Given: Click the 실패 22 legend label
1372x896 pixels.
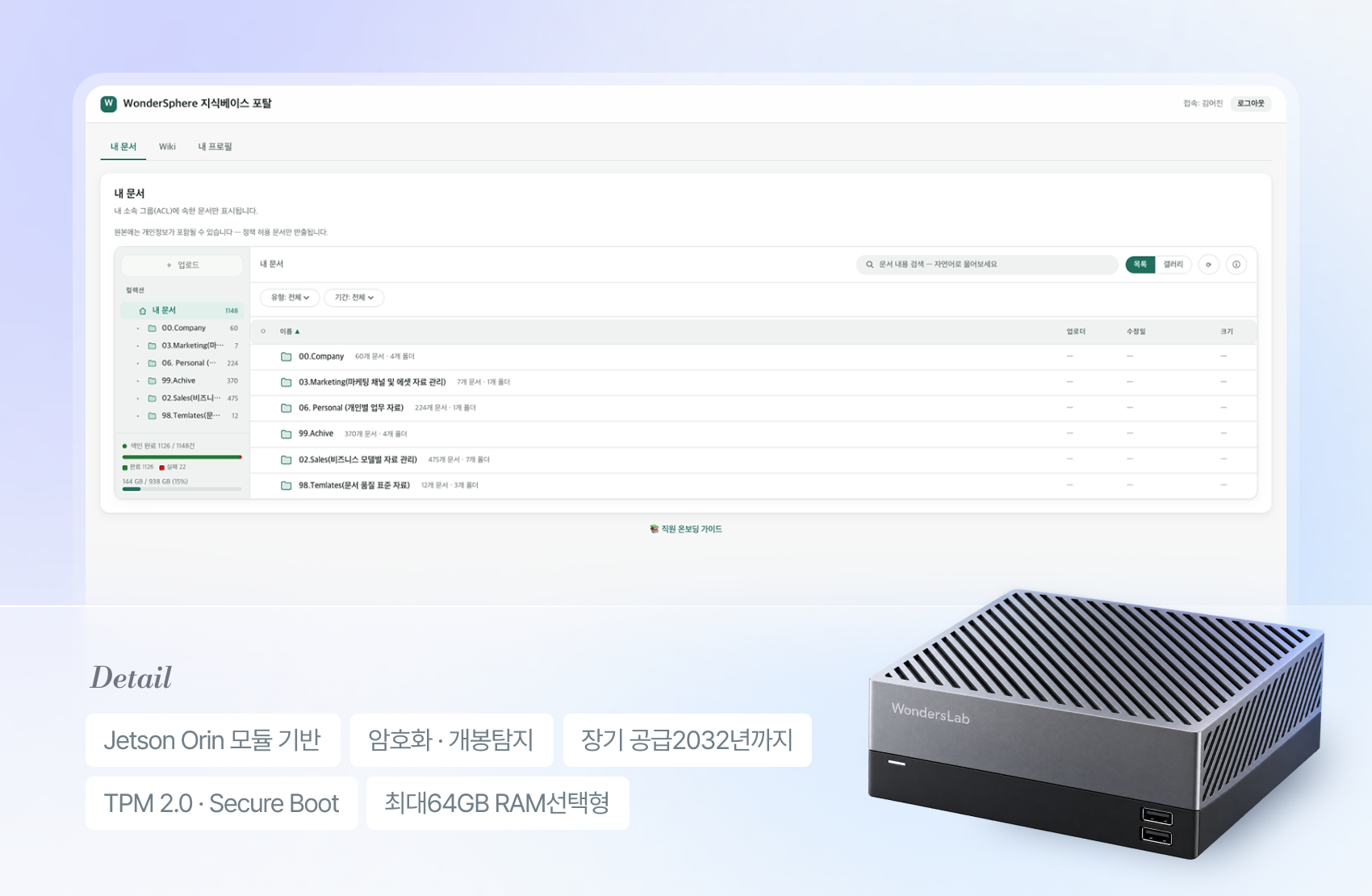Looking at the screenshot, I should click(x=173, y=467).
